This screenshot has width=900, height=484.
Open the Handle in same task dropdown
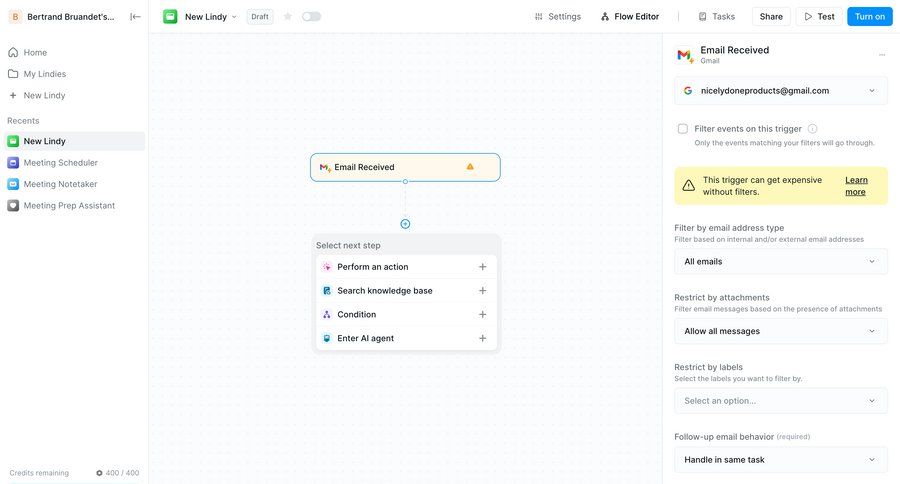coord(781,459)
